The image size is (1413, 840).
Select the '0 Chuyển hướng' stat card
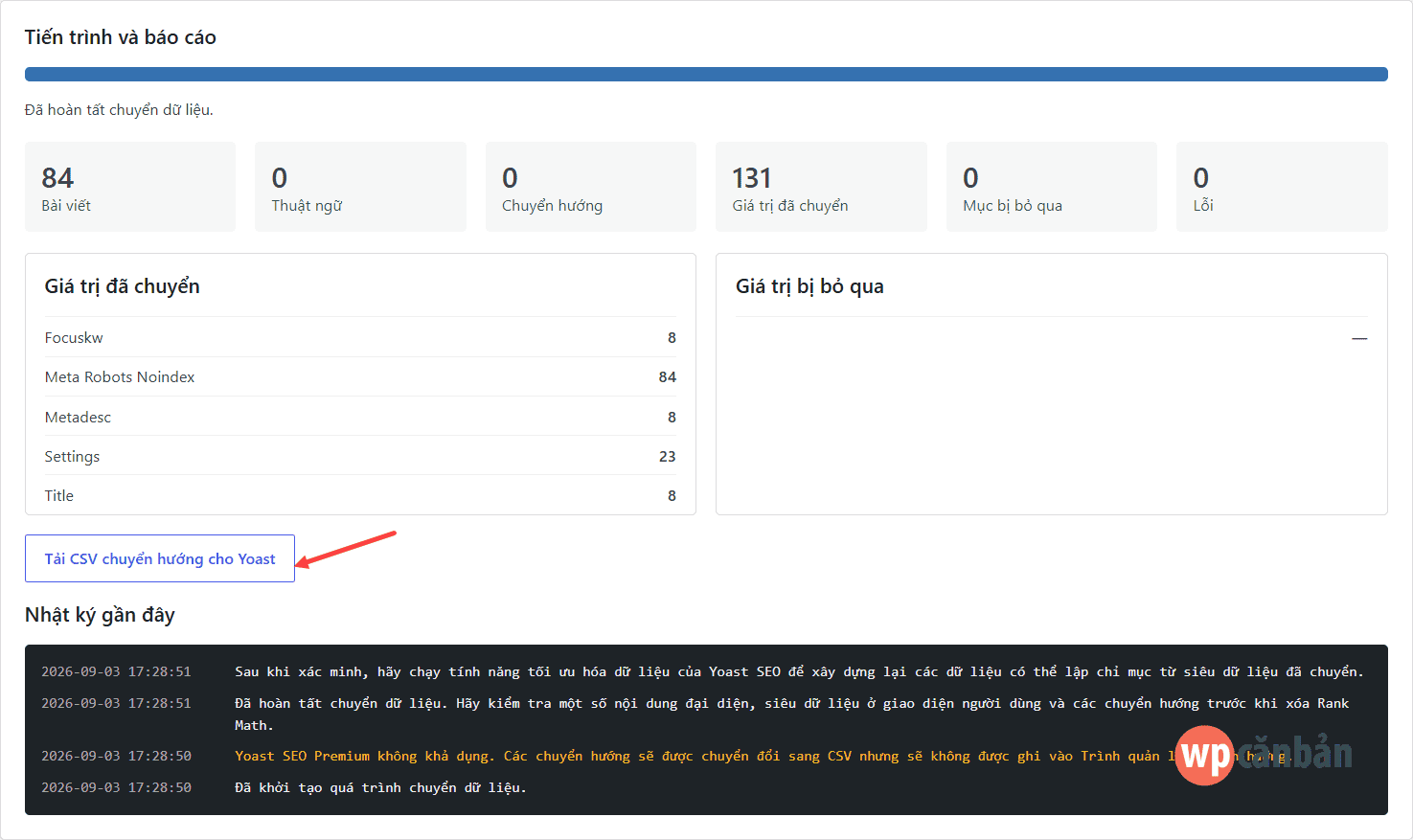coord(591,187)
